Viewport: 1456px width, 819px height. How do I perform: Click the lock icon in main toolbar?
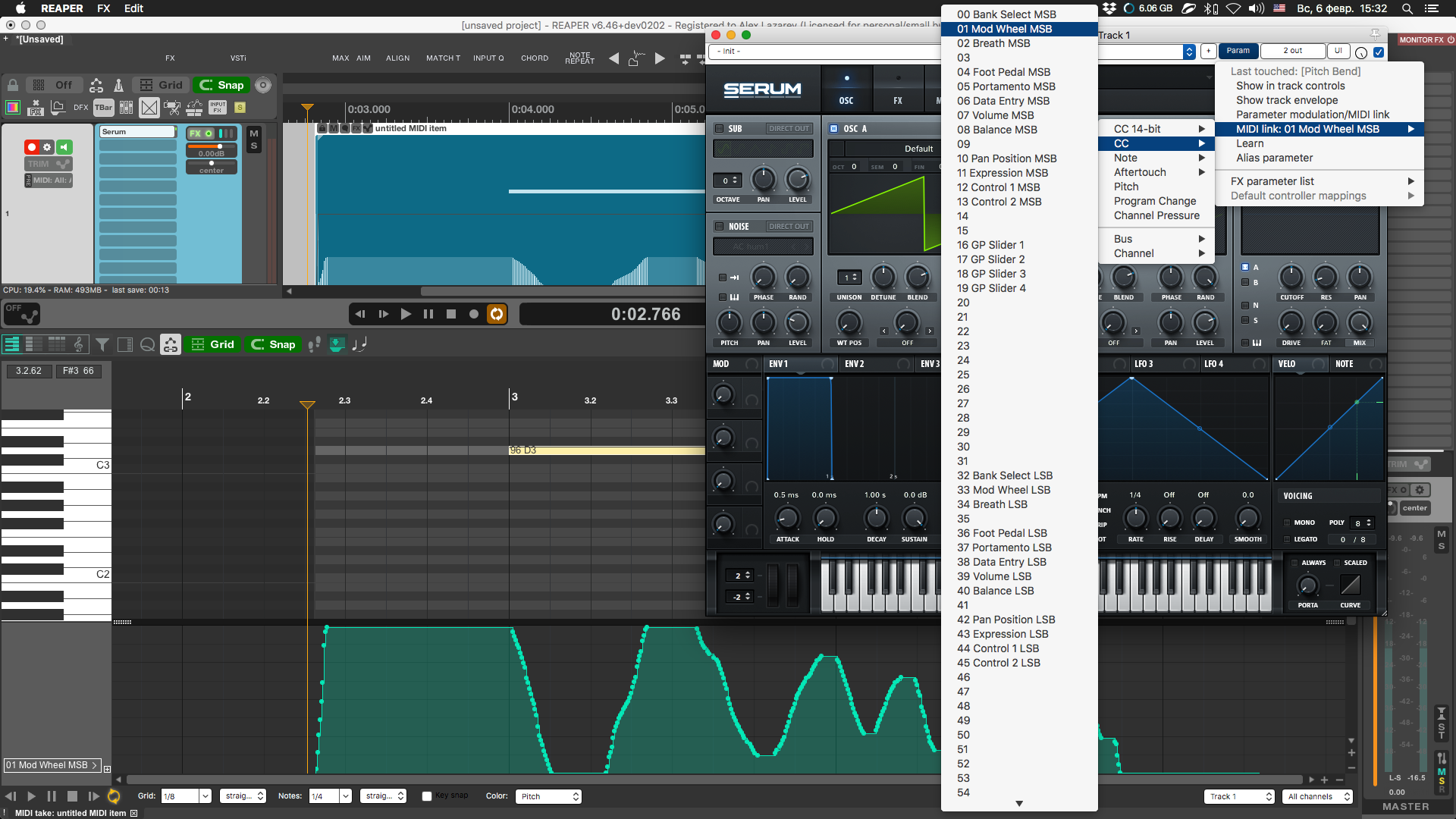[13, 85]
